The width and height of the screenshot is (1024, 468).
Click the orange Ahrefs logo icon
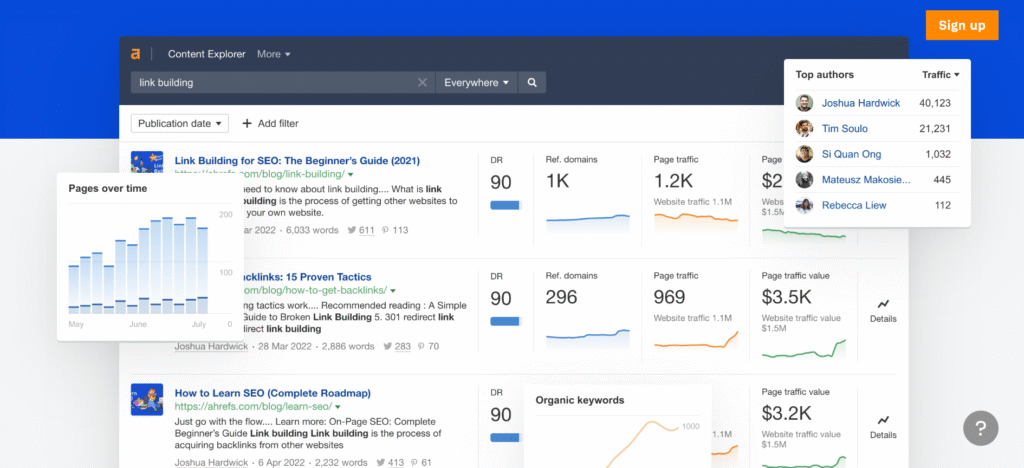point(135,54)
